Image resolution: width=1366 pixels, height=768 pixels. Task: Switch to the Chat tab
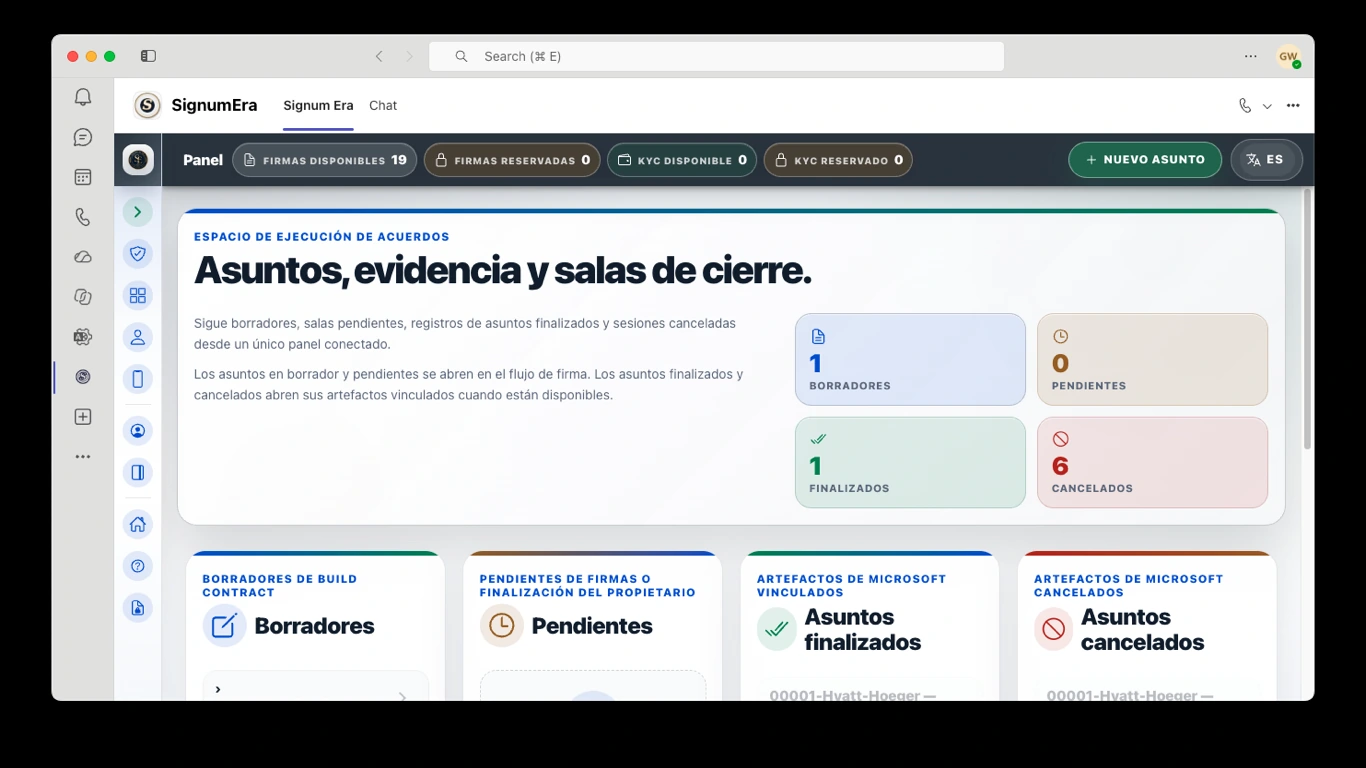pos(383,105)
